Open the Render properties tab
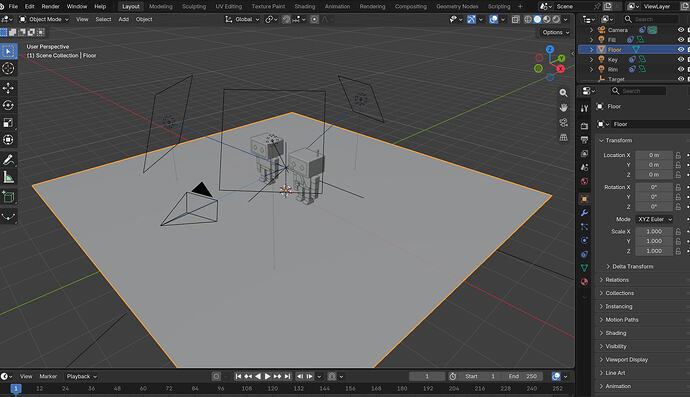Image resolution: width=690 pixels, height=397 pixels. (584, 126)
